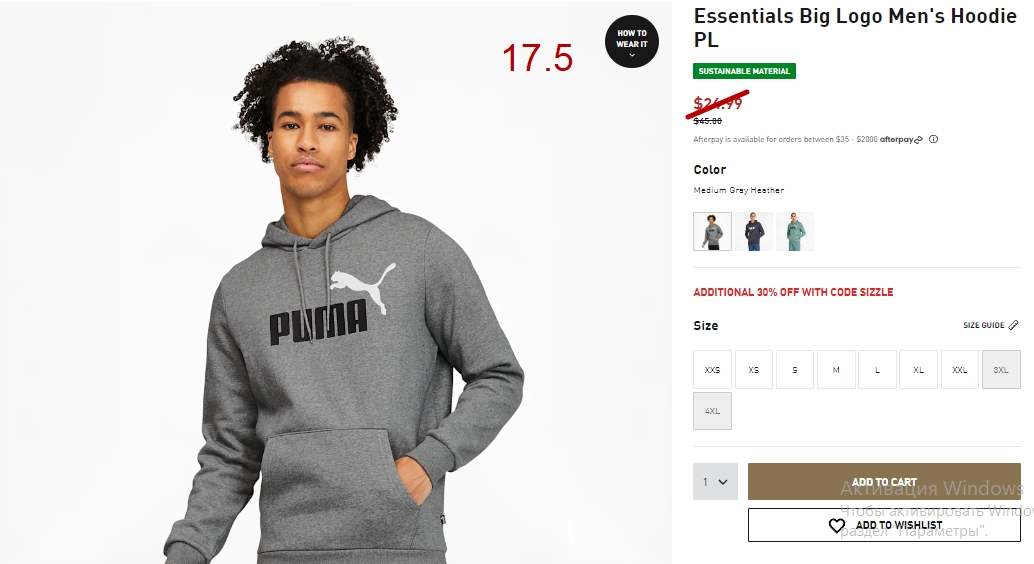The image size is (1034, 564).
Task: Click Add to Wishlist button
Action: (x=884, y=525)
